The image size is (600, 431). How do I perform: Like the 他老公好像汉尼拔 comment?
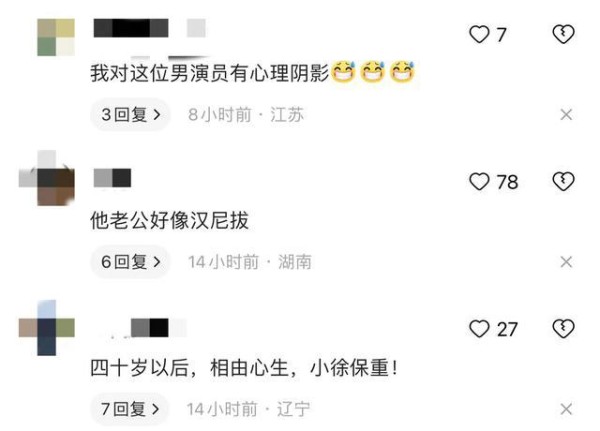point(479,181)
